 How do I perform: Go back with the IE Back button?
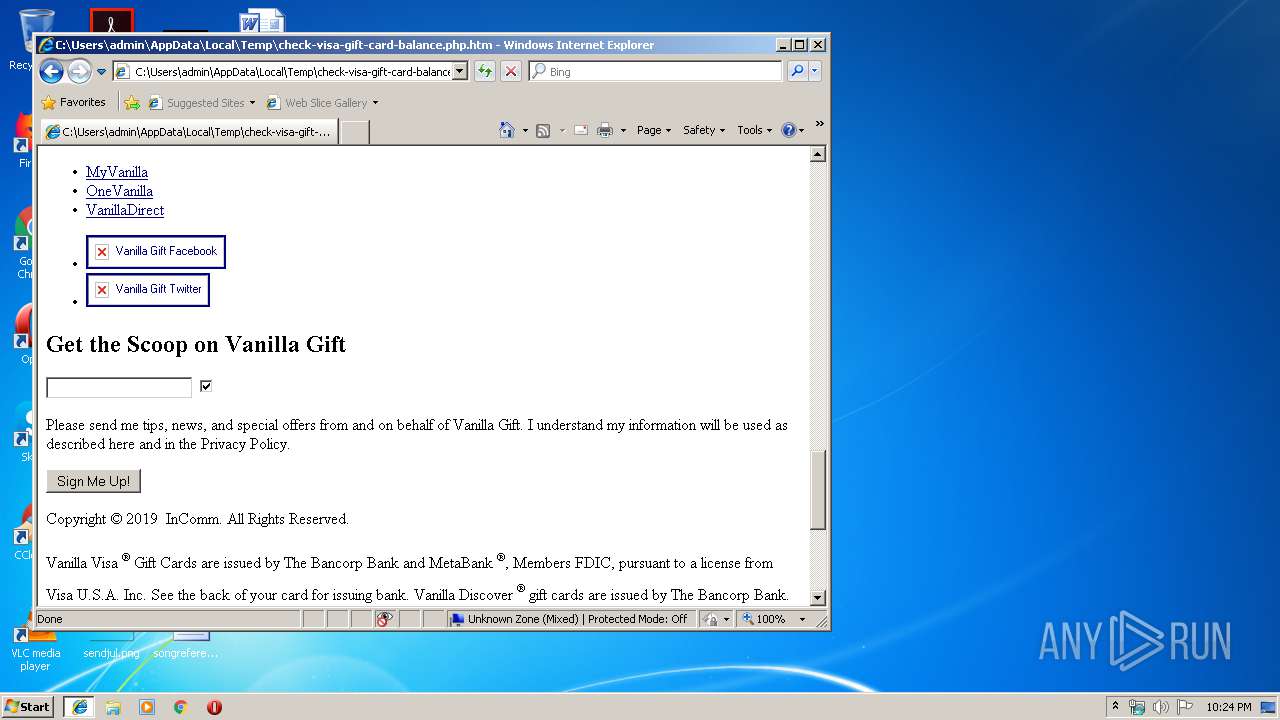tap(51, 71)
